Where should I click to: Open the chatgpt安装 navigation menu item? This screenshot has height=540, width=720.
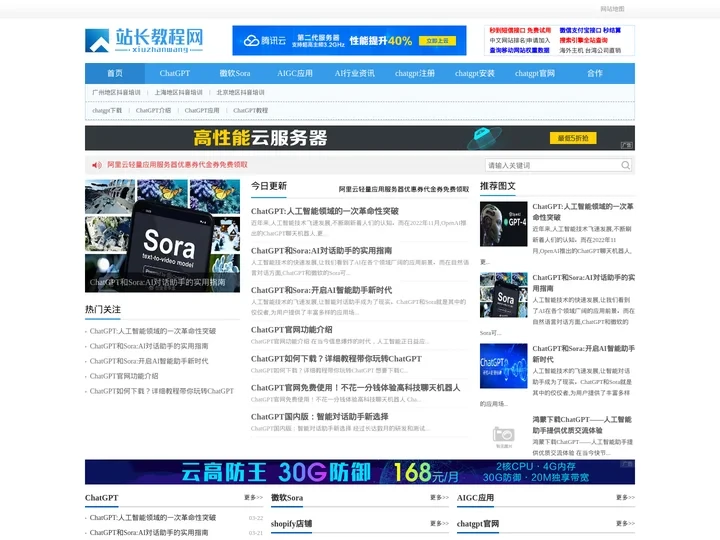(475, 73)
